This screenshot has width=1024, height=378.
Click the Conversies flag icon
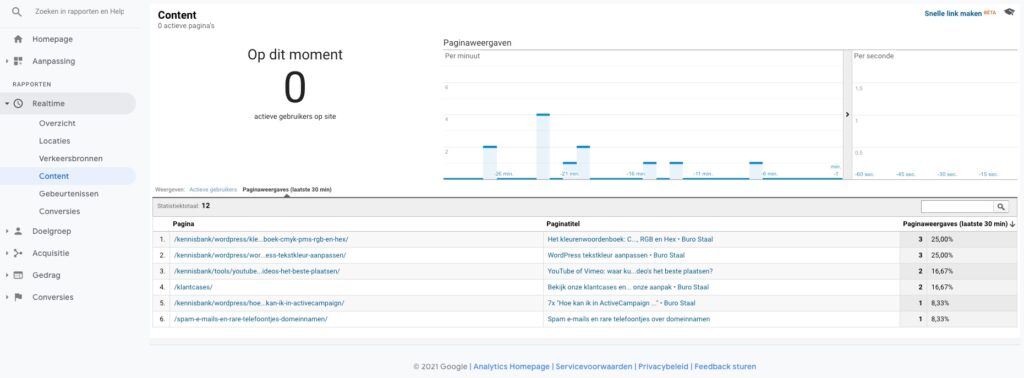tap(18, 297)
